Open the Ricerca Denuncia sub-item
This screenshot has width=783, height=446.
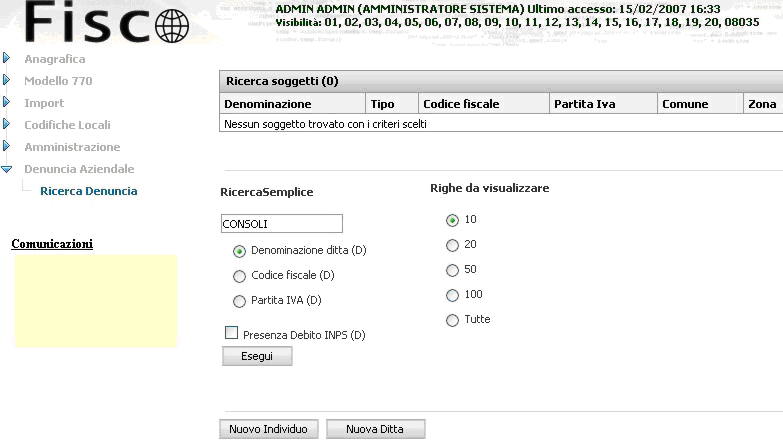tap(88, 191)
